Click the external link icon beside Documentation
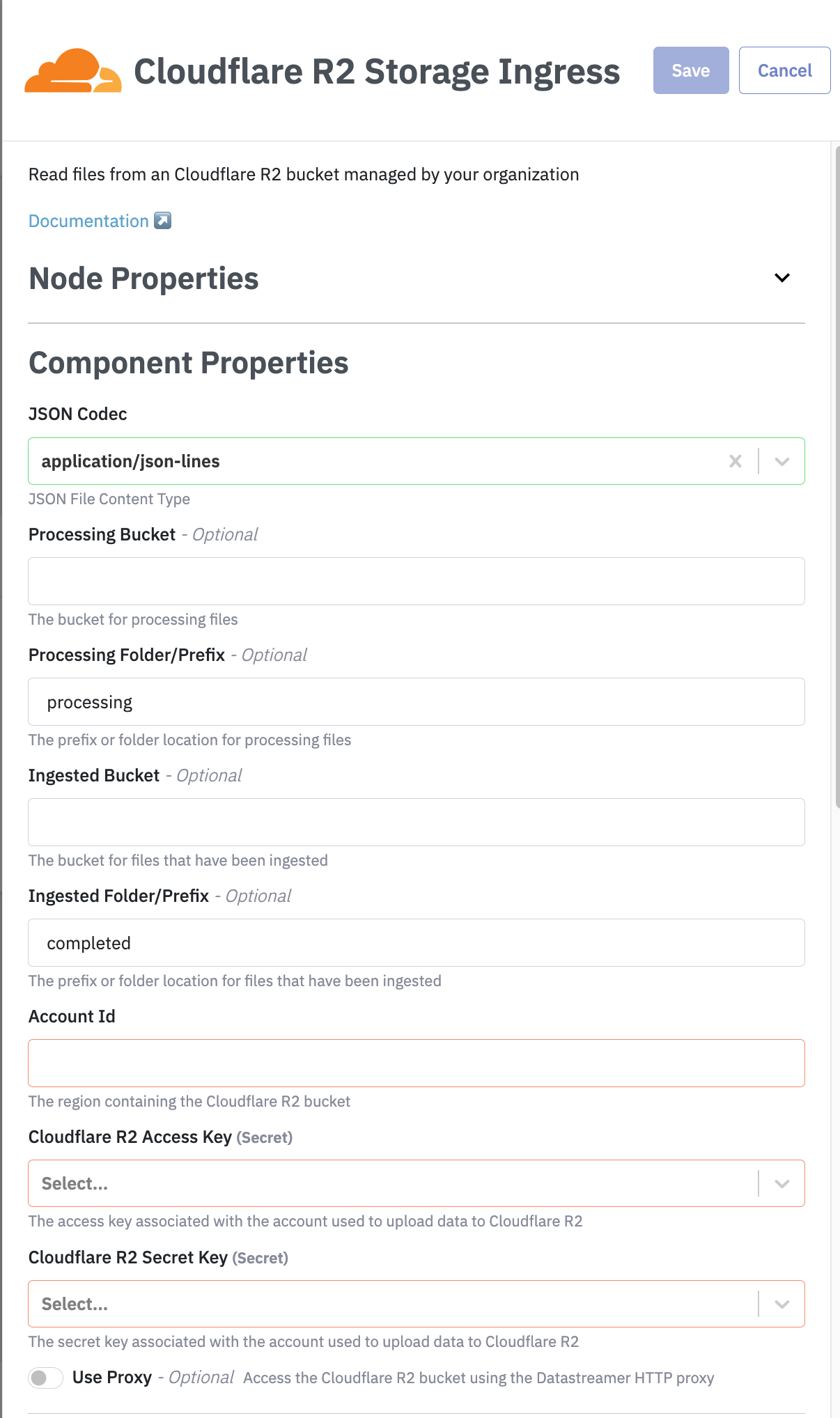This screenshot has width=840, height=1418. pos(162,221)
